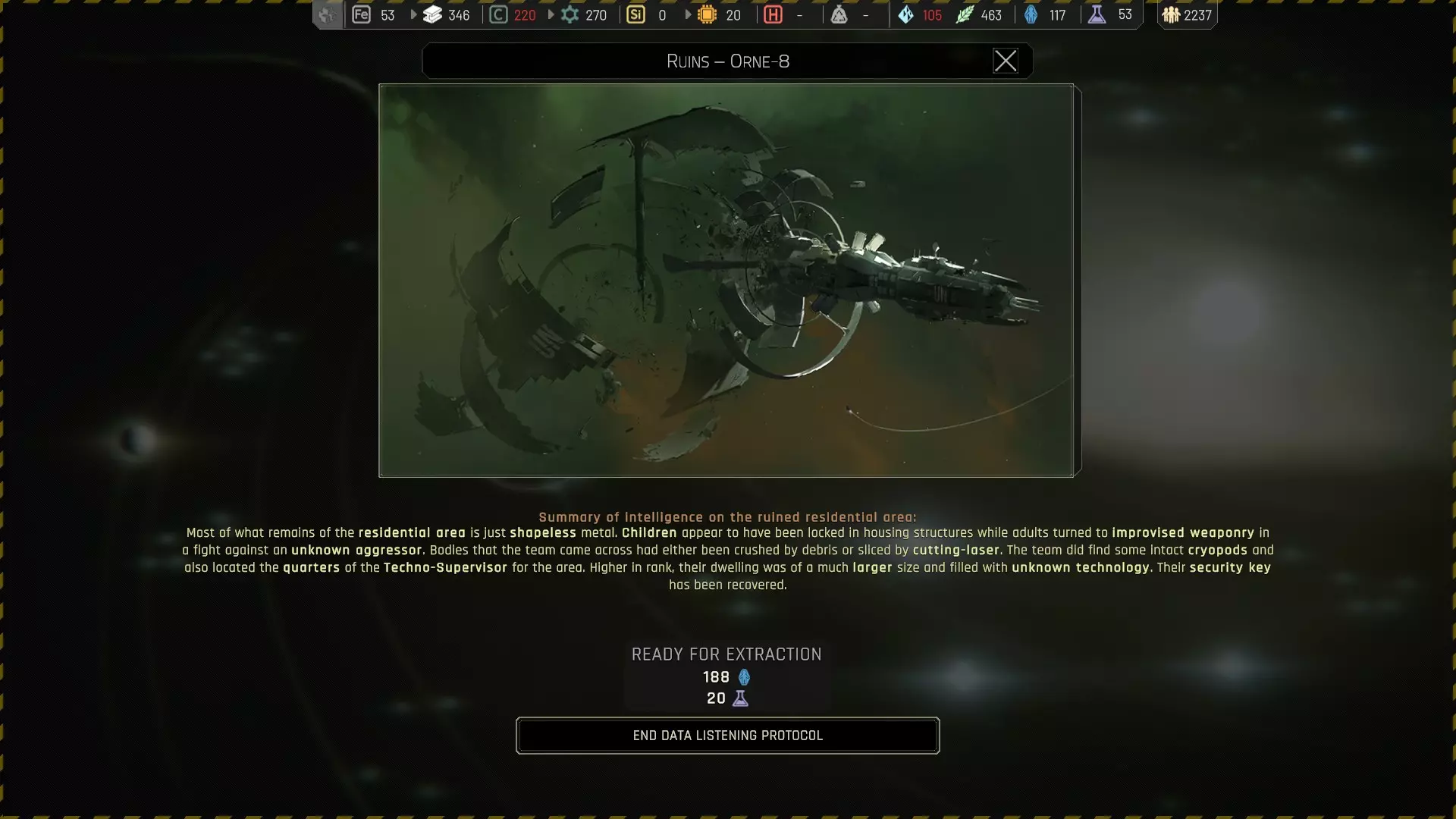The width and height of the screenshot is (1456, 819).
Task: Expand the arrow between silicon and electronics
Action: (688, 14)
